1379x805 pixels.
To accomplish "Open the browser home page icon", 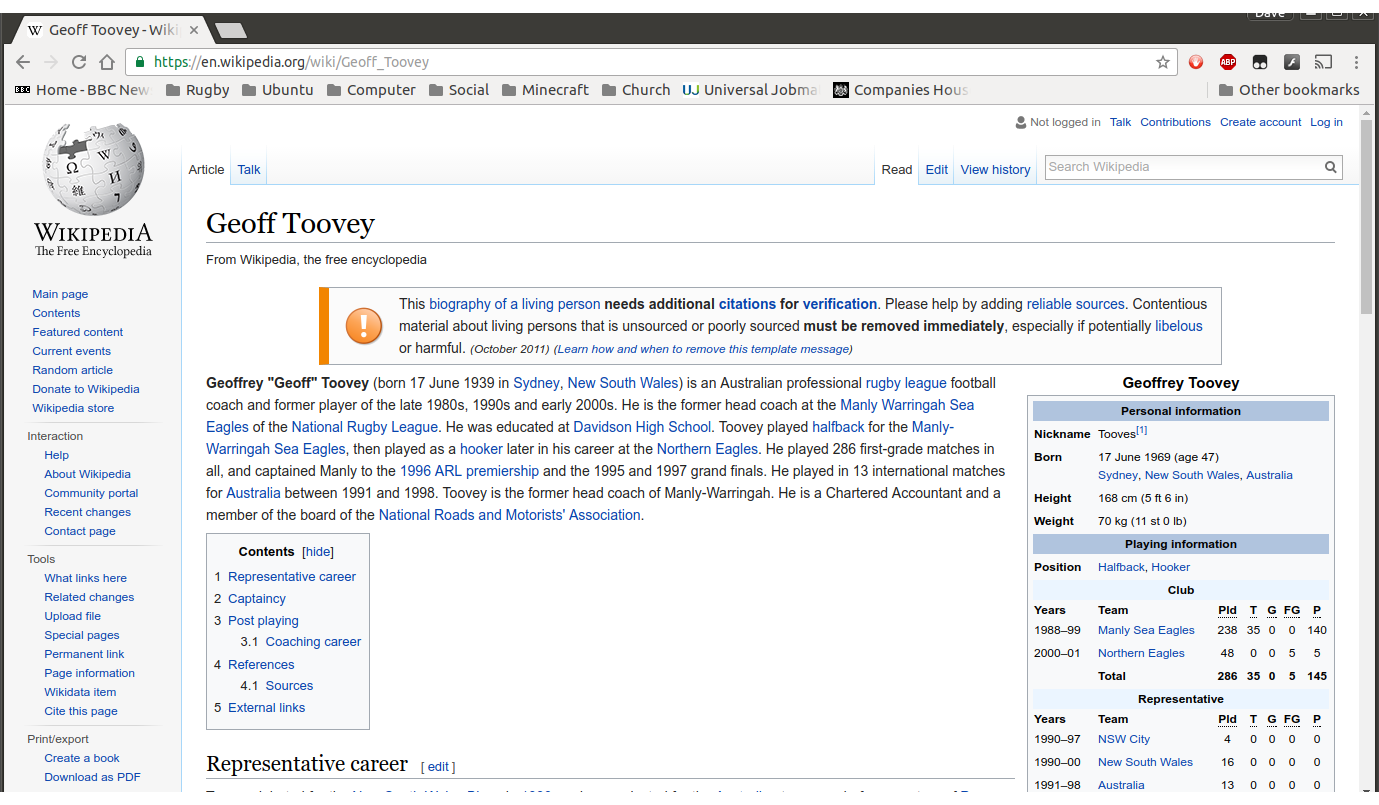I will coord(107,62).
